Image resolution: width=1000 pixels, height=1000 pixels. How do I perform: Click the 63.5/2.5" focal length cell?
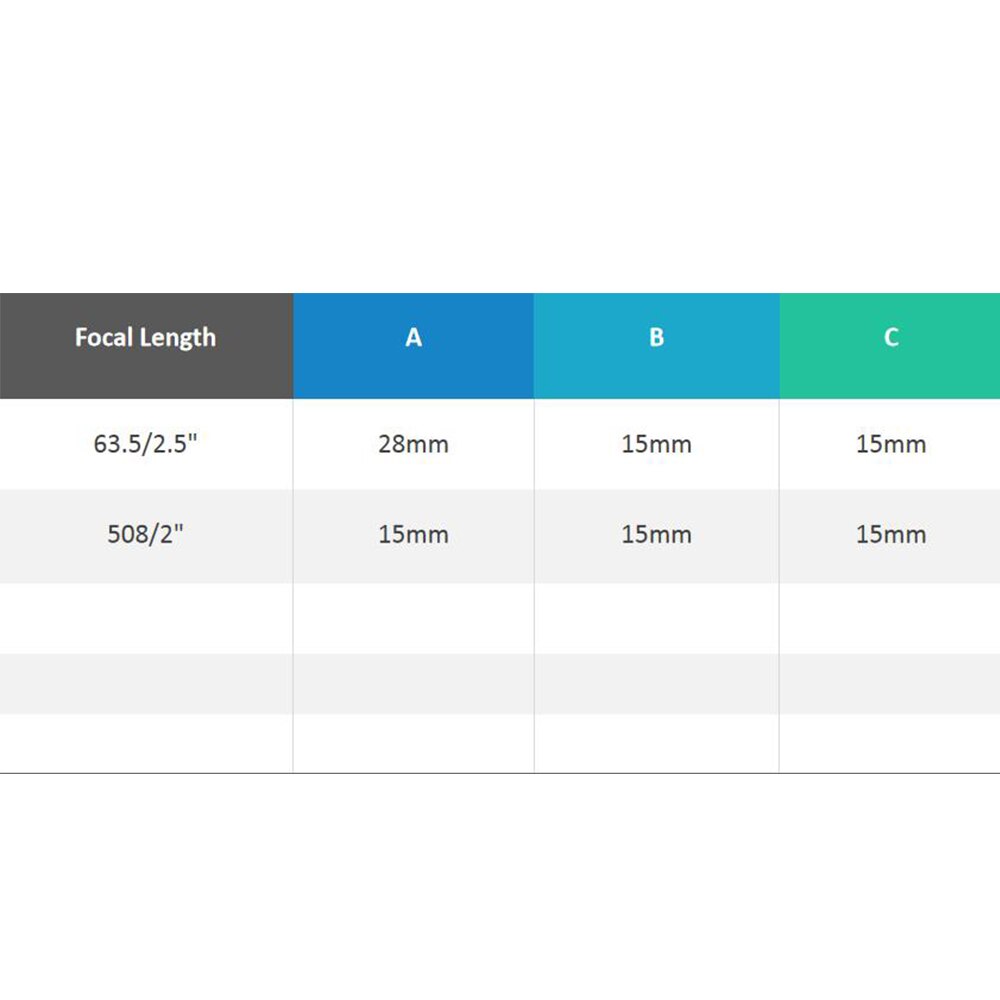pyautogui.click(x=146, y=444)
